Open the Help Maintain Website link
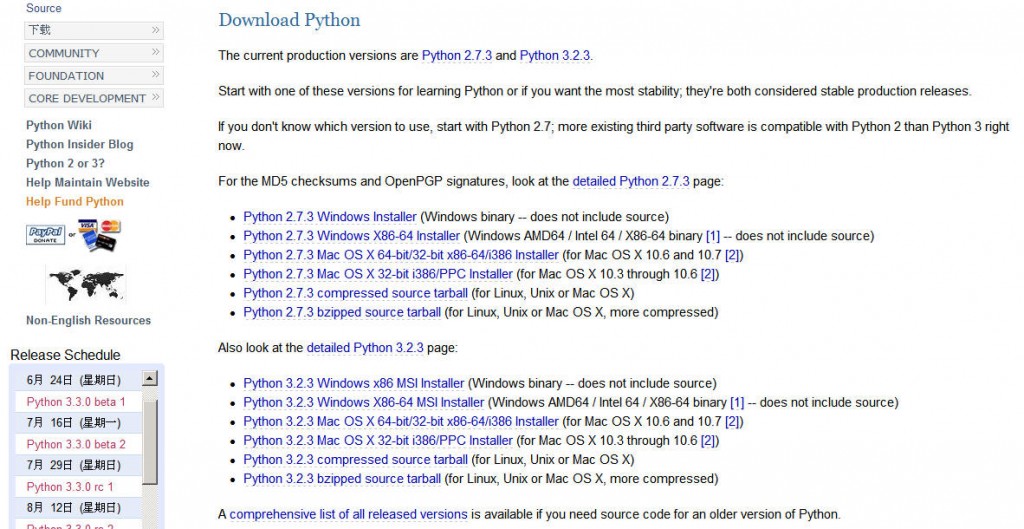The height and width of the screenshot is (529, 1024). click(x=88, y=182)
